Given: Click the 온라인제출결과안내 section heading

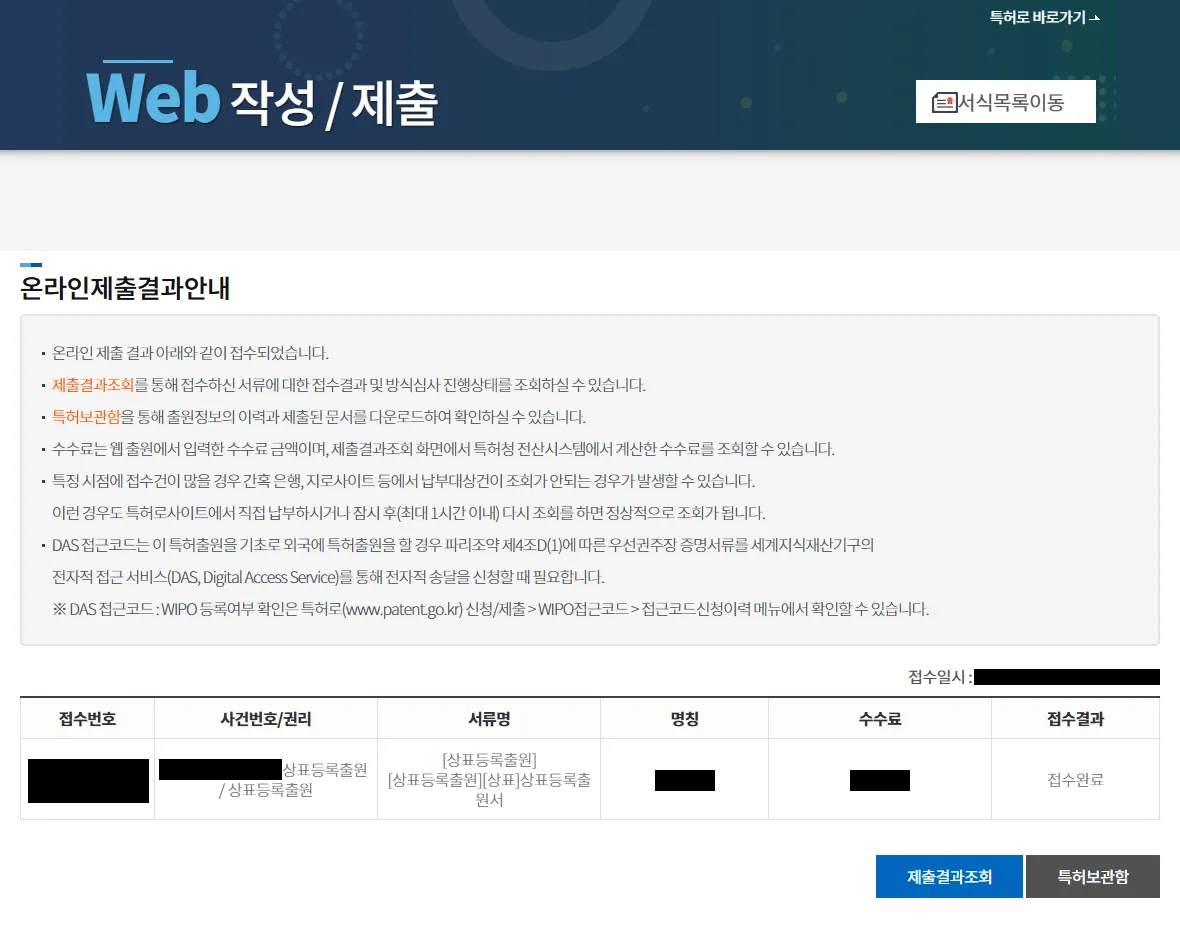Looking at the screenshot, I should click(125, 289).
